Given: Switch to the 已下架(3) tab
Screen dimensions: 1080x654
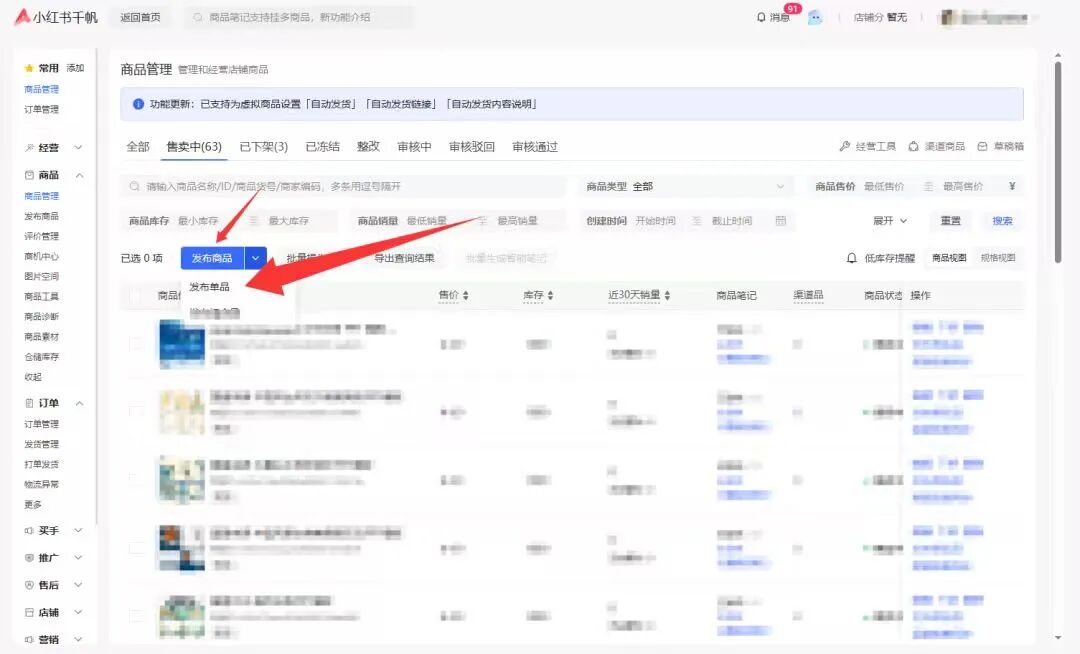Looking at the screenshot, I should click(263, 147).
